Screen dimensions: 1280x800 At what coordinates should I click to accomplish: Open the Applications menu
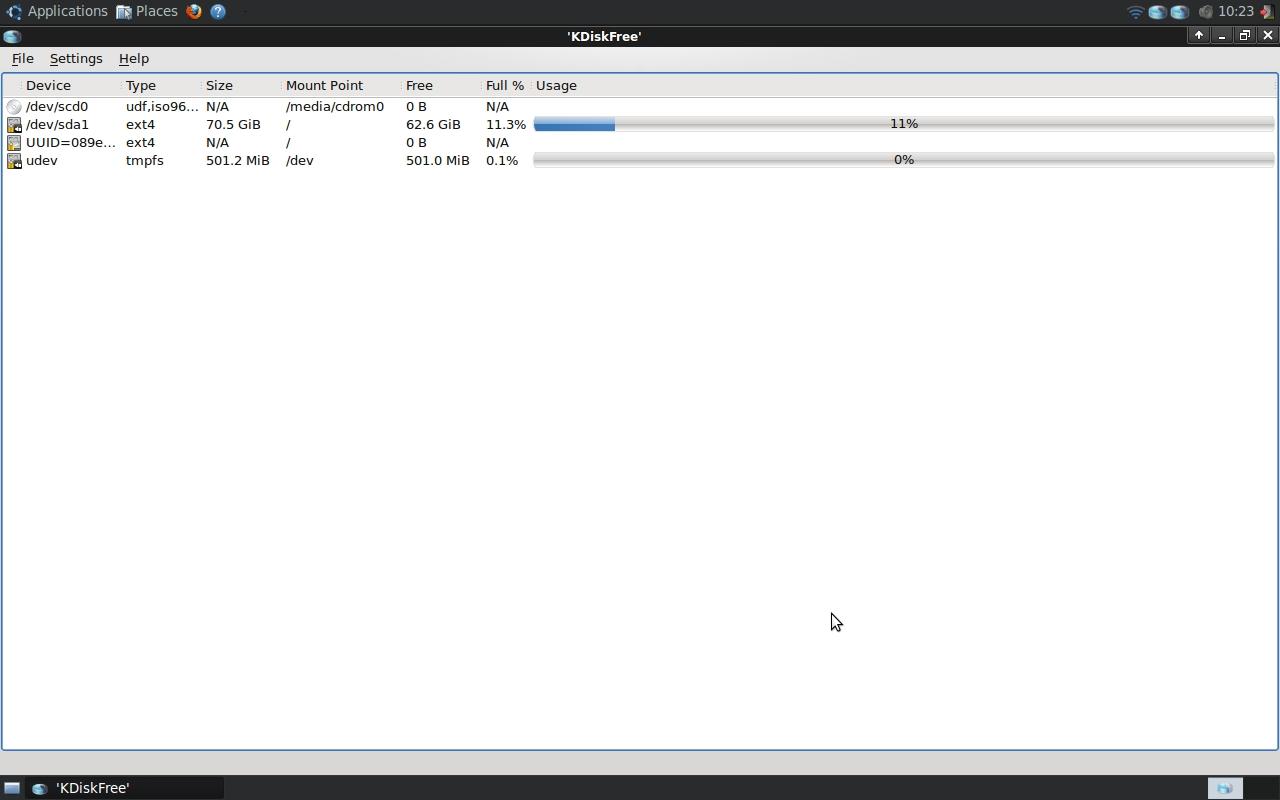56,11
